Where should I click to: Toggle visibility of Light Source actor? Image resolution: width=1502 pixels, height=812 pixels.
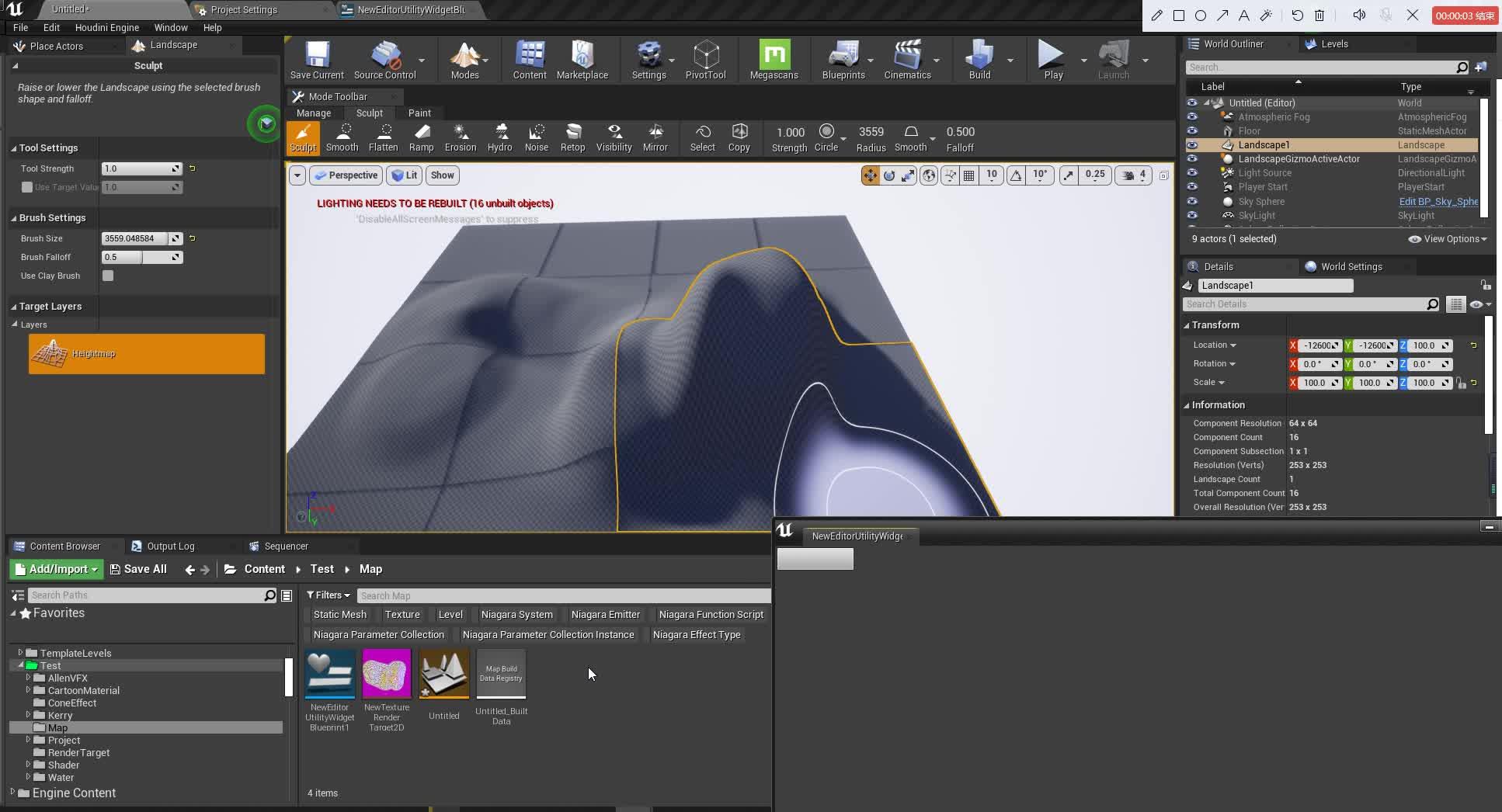pyautogui.click(x=1192, y=172)
